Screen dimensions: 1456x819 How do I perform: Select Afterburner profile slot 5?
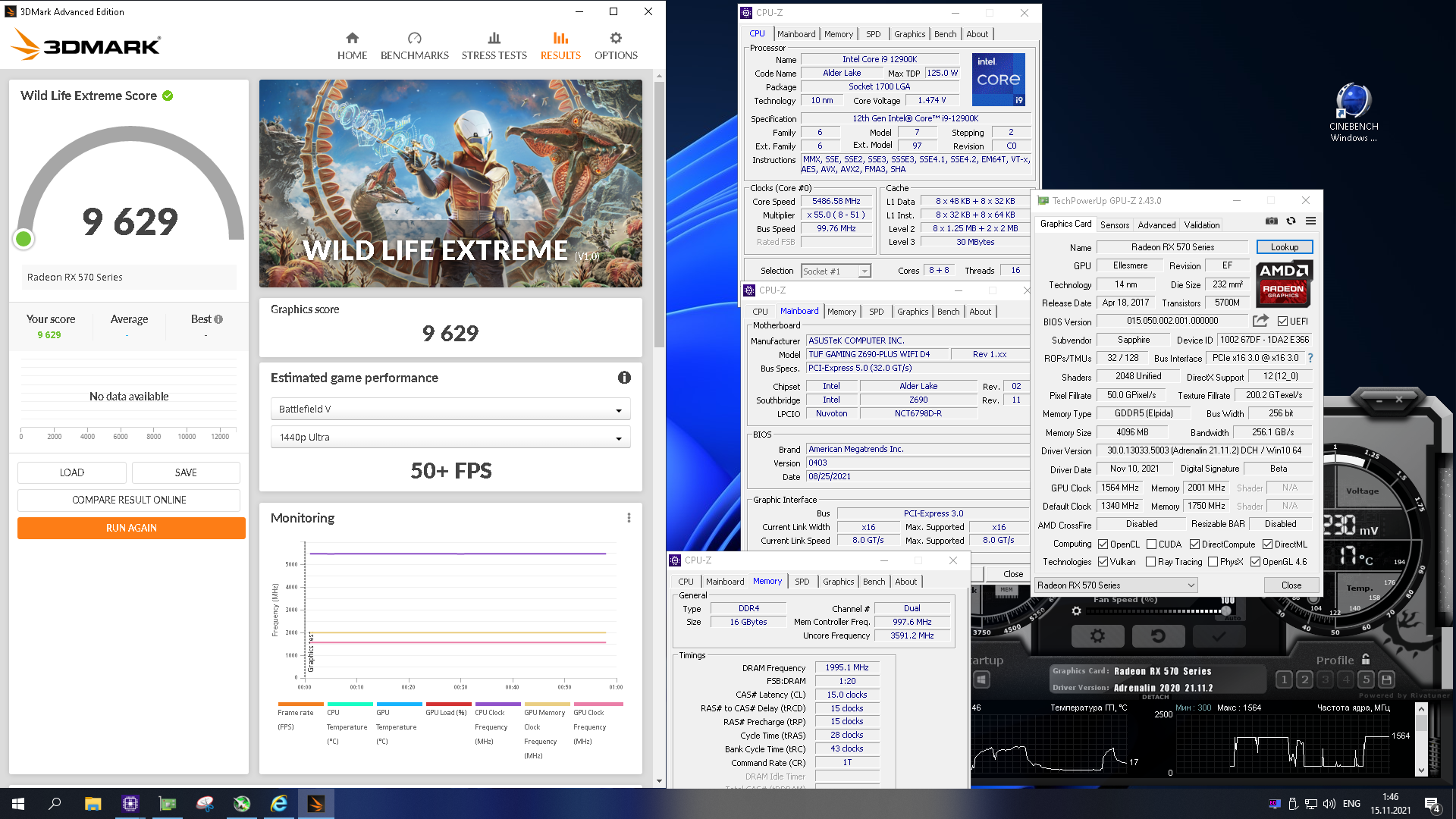pos(1366,679)
